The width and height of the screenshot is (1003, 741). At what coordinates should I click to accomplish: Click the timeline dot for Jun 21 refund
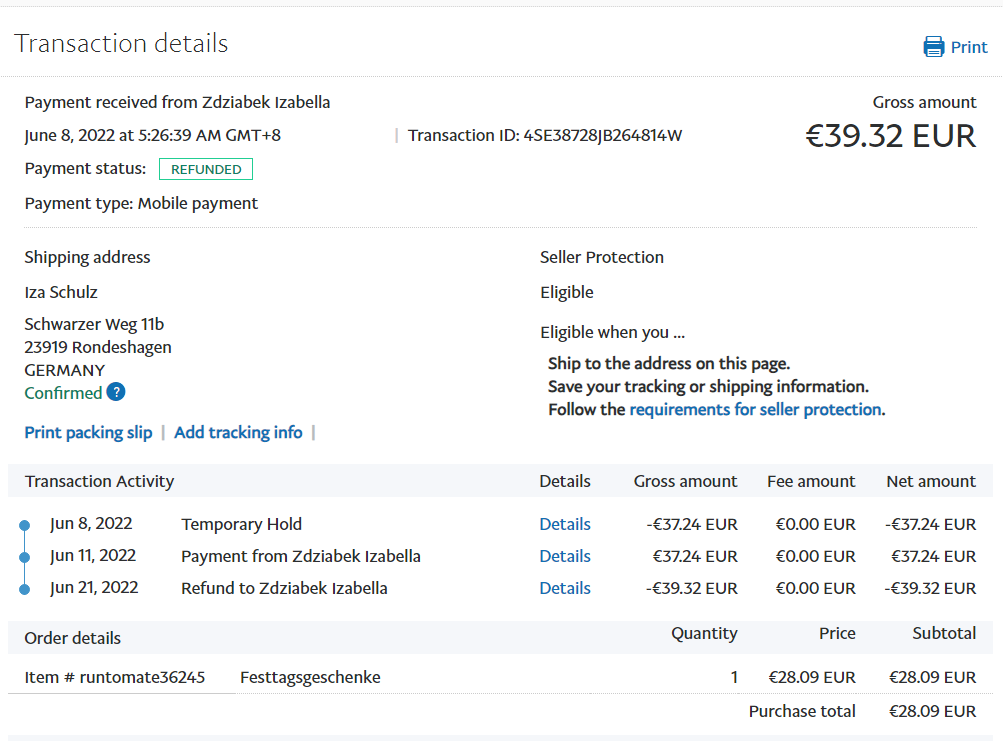25,589
